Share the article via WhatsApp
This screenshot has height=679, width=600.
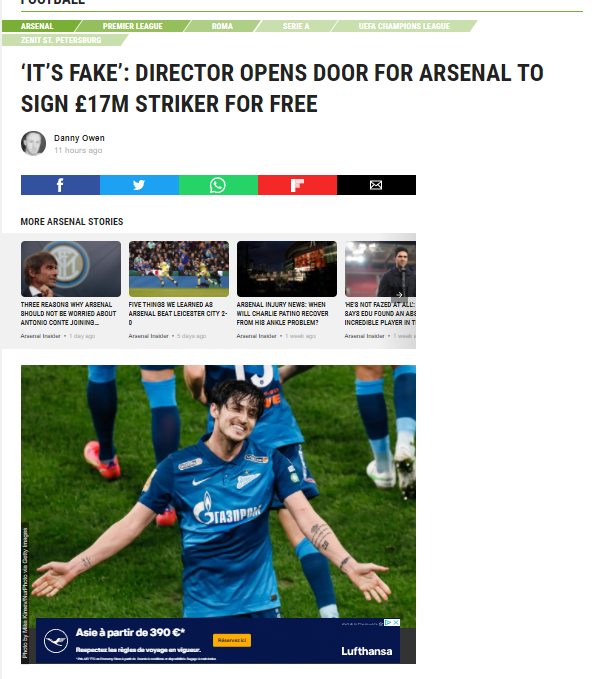pyautogui.click(x=218, y=185)
